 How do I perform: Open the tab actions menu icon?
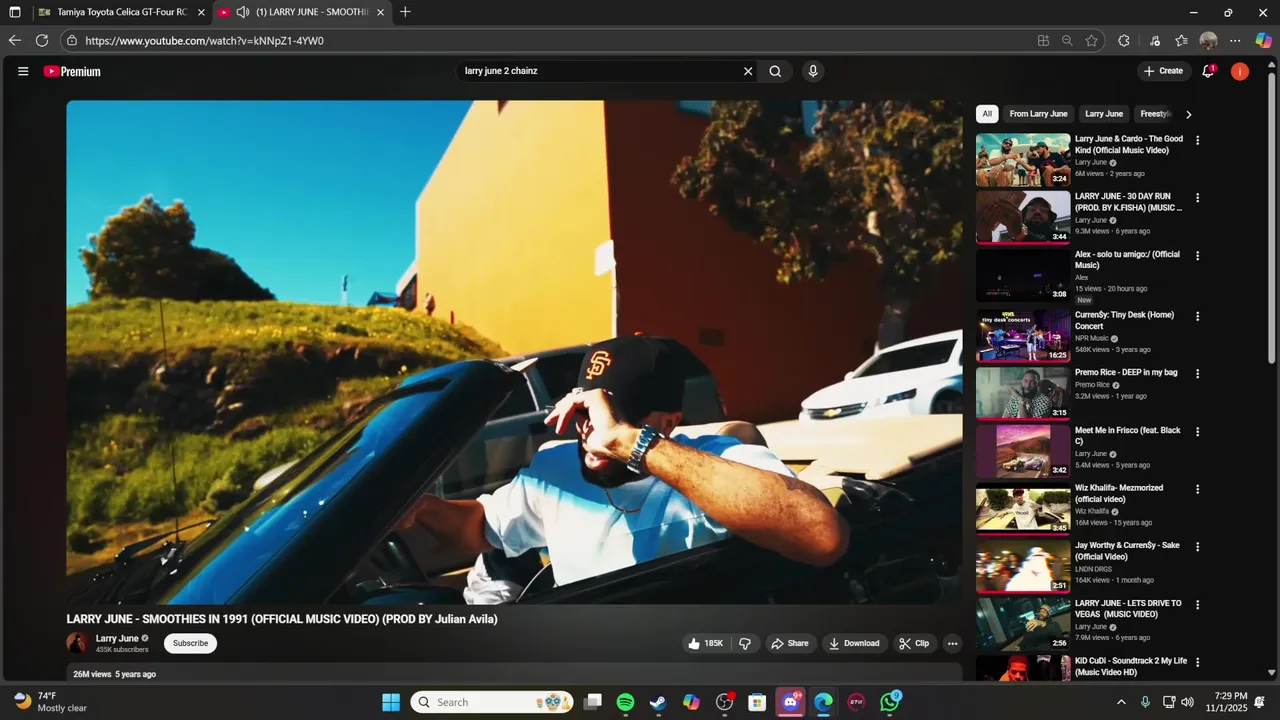15,12
